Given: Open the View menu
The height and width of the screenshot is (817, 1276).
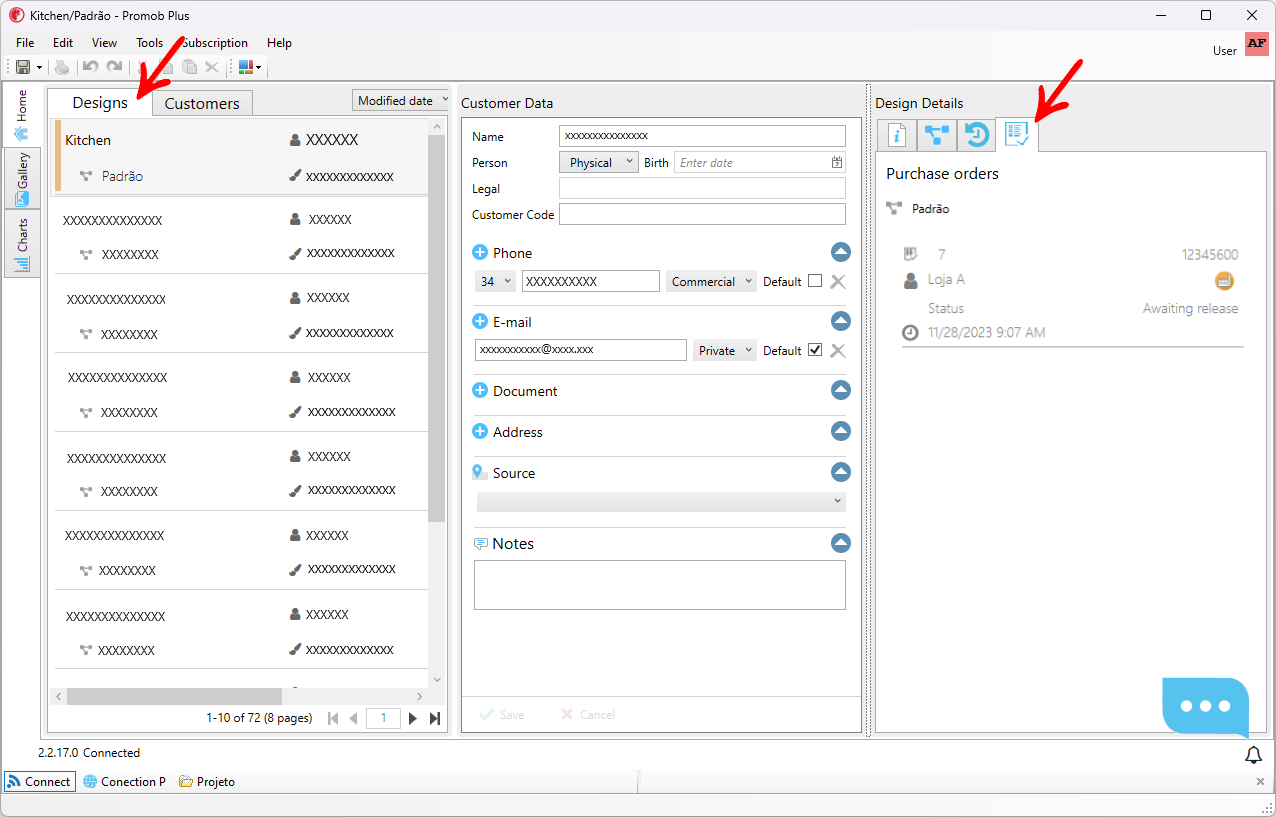Looking at the screenshot, I should point(104,43).
